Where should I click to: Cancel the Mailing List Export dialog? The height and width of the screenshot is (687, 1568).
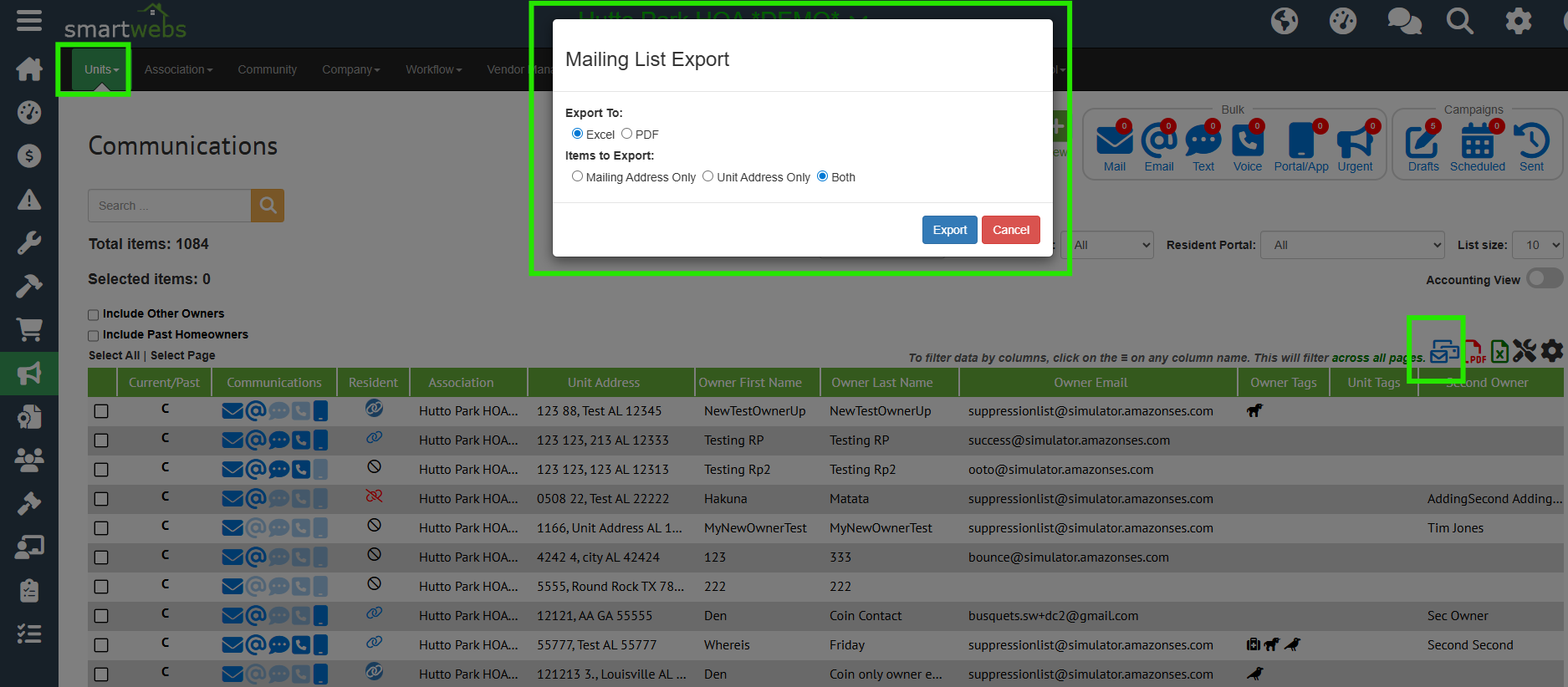click(x=1010, y=230)
